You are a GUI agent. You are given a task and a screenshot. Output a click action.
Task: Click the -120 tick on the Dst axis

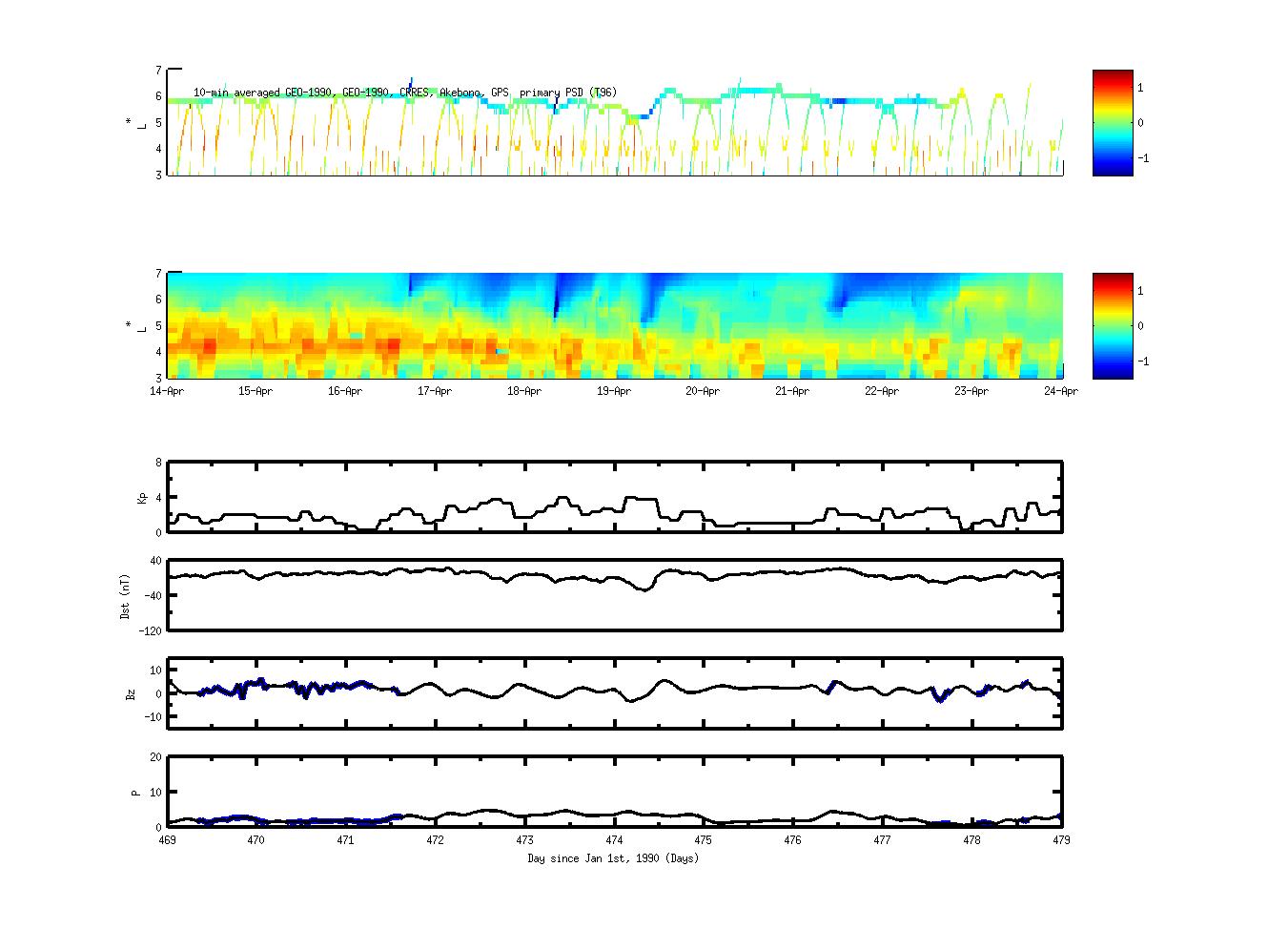point(151,631)
